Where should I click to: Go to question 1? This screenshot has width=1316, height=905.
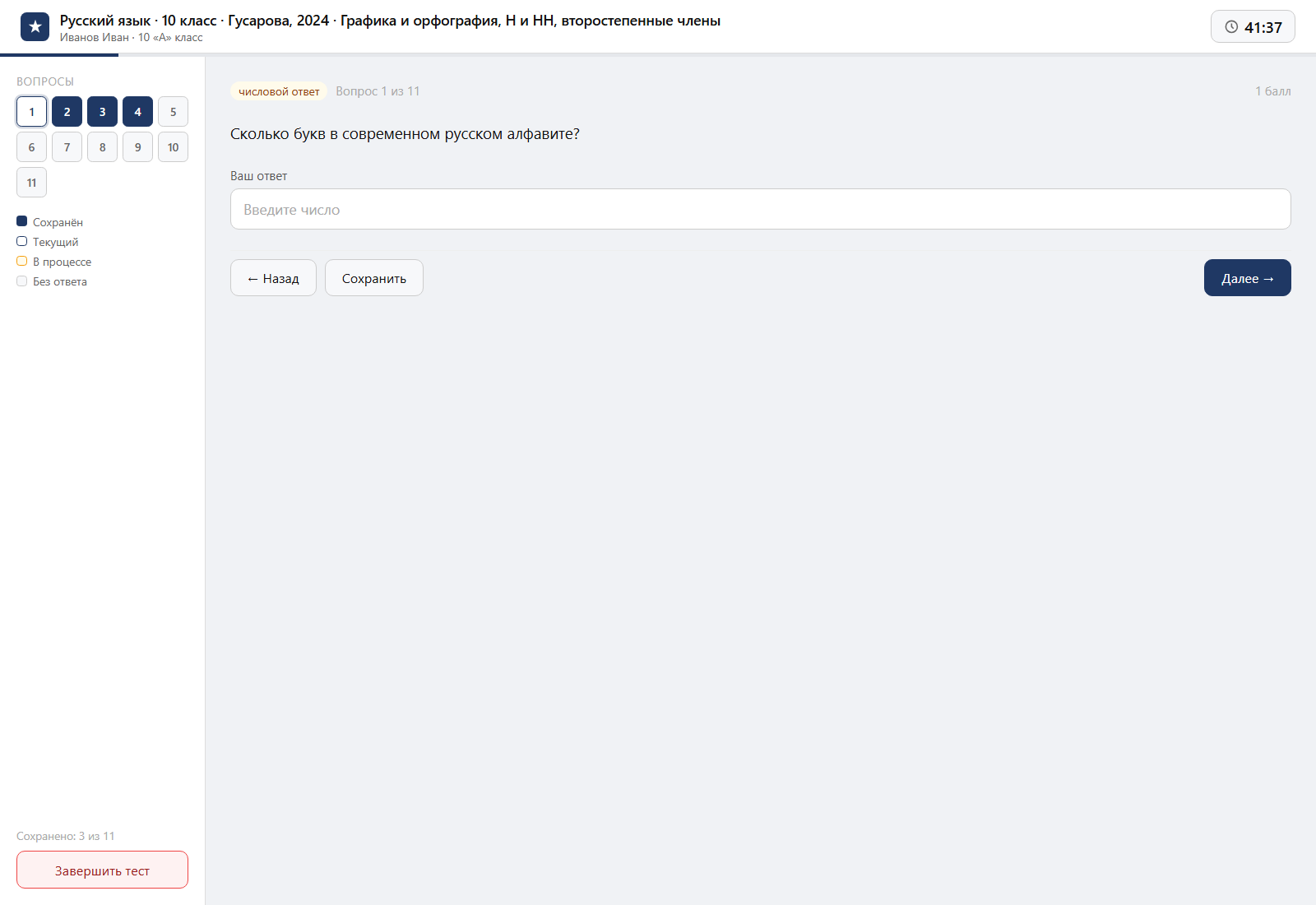[31, 112]
